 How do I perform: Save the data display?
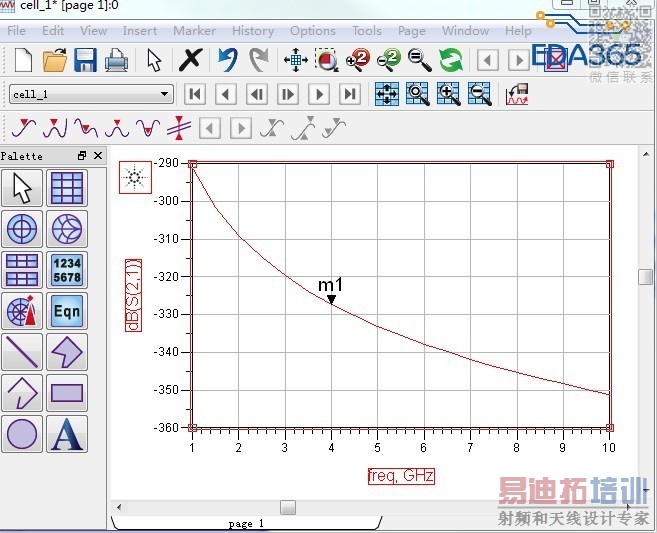[85, 60]
